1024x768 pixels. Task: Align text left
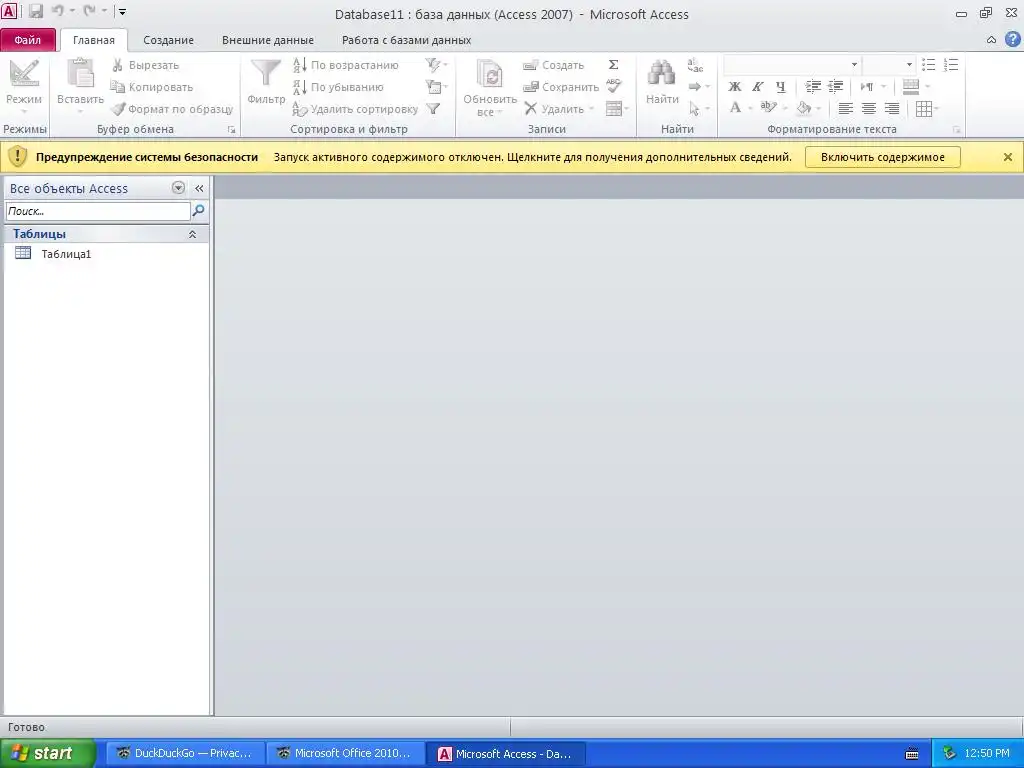(x=846, y=108)
